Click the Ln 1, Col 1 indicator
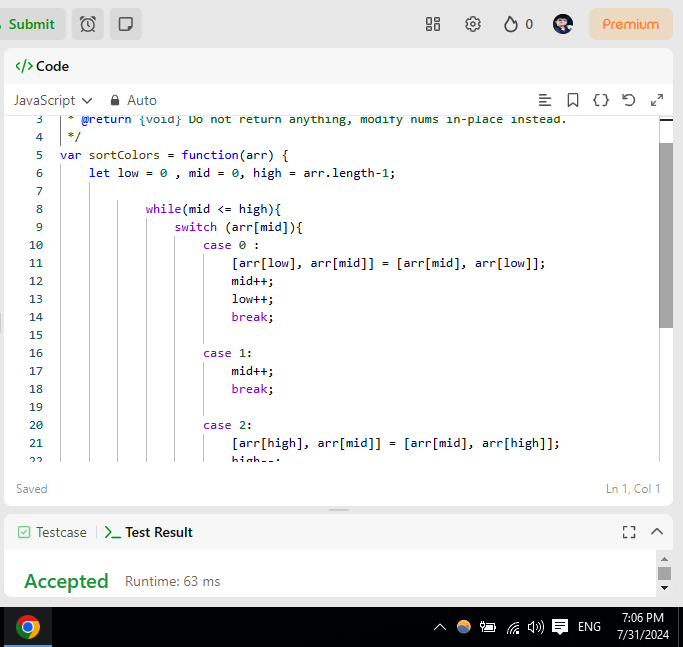 pos(633,489)
